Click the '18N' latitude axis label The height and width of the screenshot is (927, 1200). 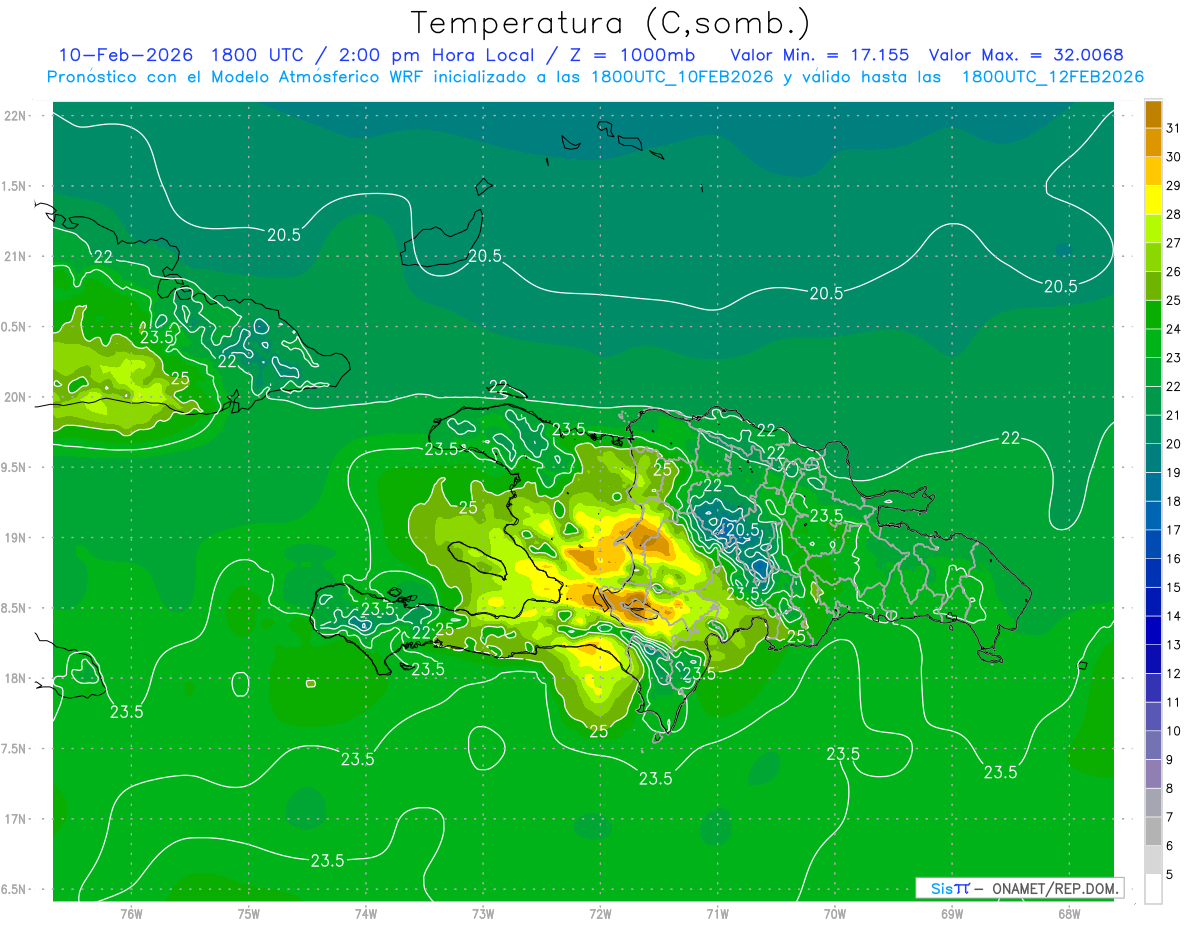[x=16, y=678]
